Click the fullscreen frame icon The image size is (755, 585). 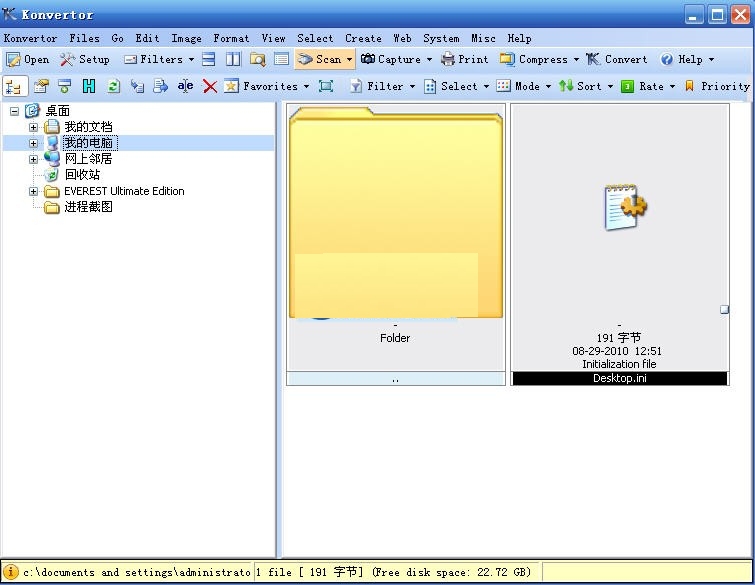(326, 87)
